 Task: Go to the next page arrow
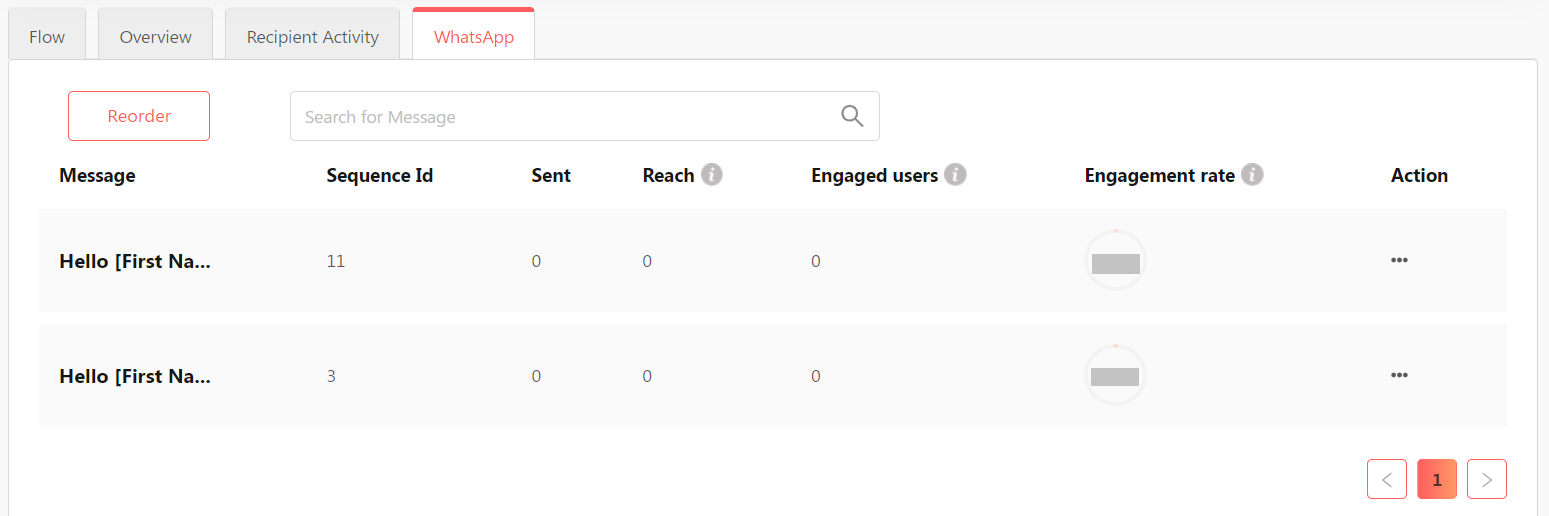[x=1486, y=480]
